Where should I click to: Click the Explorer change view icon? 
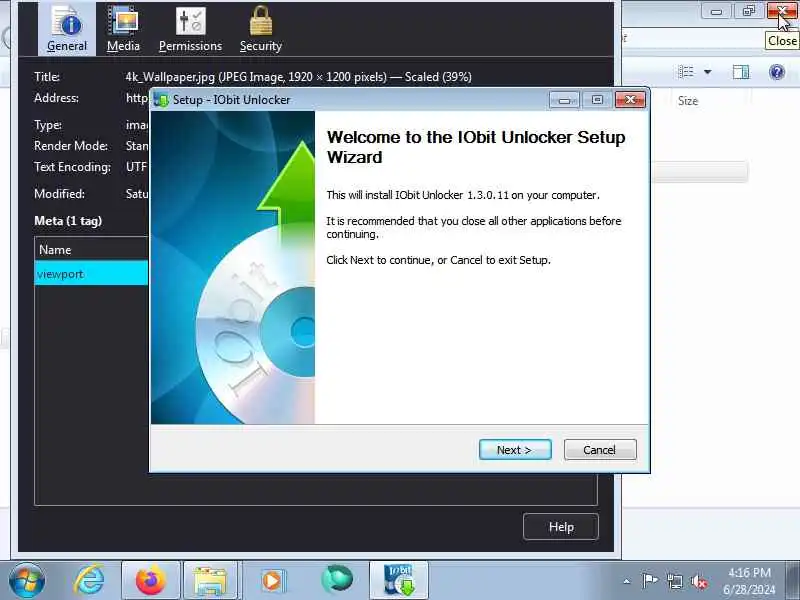pyautogui.click(x=686, y=72)
